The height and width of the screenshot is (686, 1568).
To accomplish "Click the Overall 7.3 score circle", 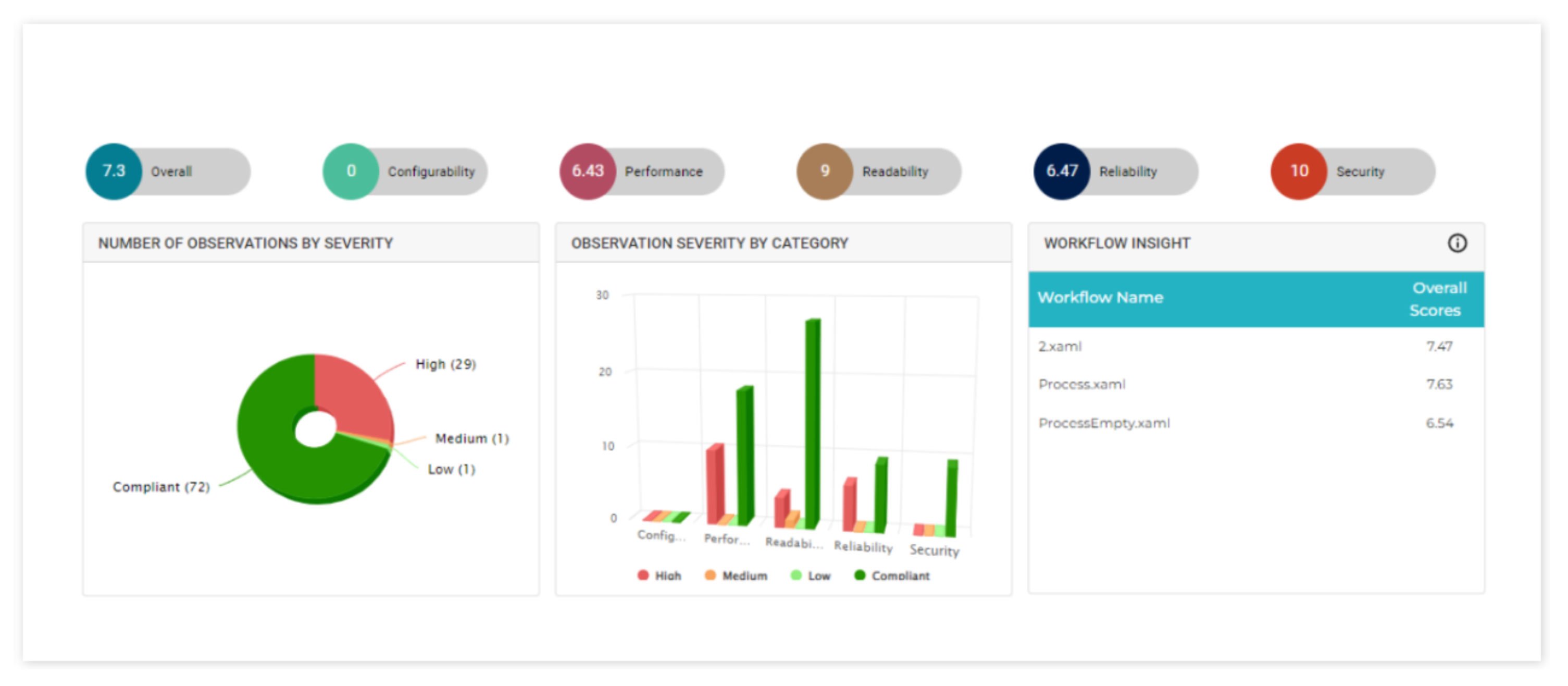I will click(x=114, y=171).
